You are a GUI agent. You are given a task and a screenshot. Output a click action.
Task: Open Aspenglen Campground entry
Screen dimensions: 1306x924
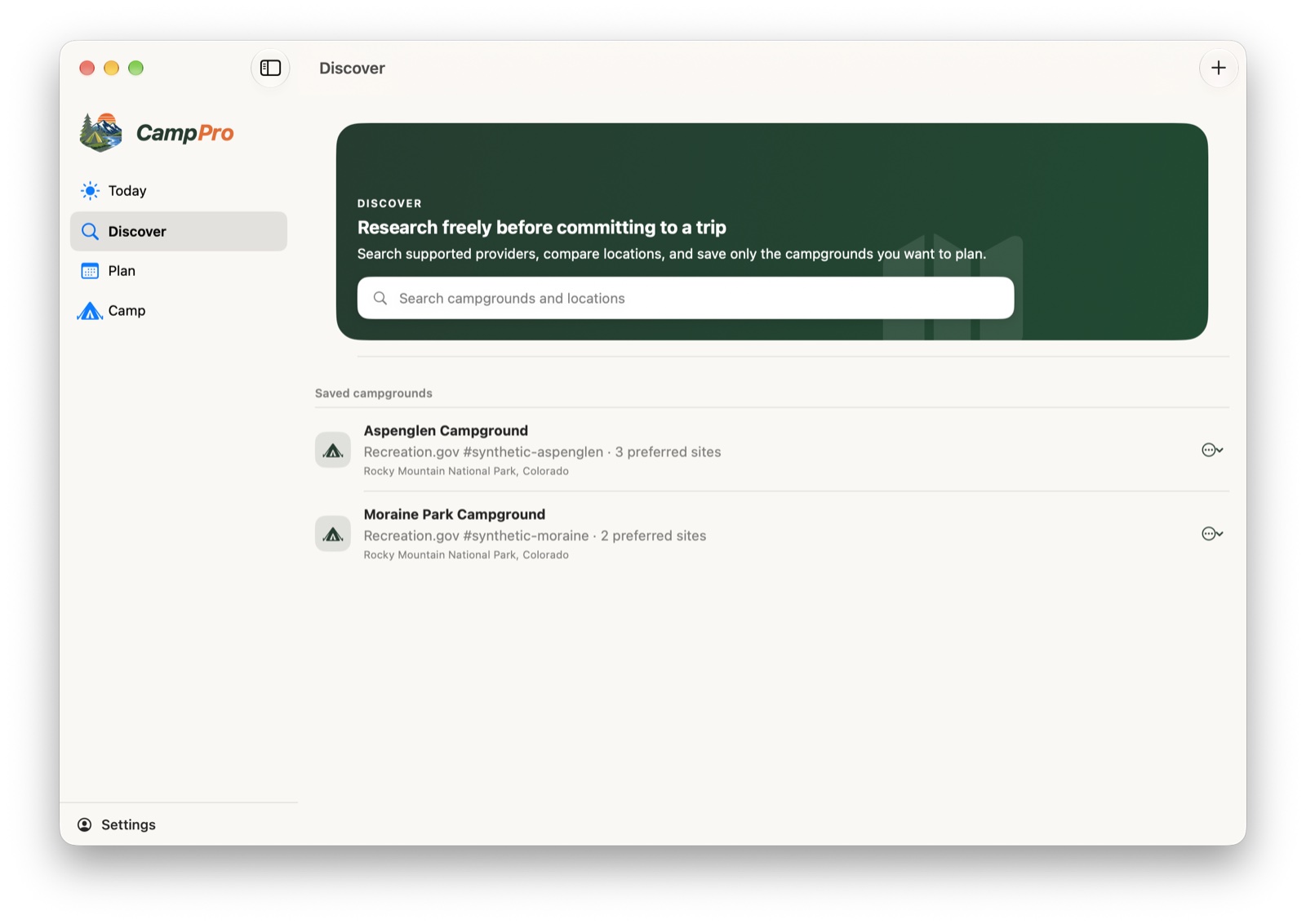pos(771,450)
